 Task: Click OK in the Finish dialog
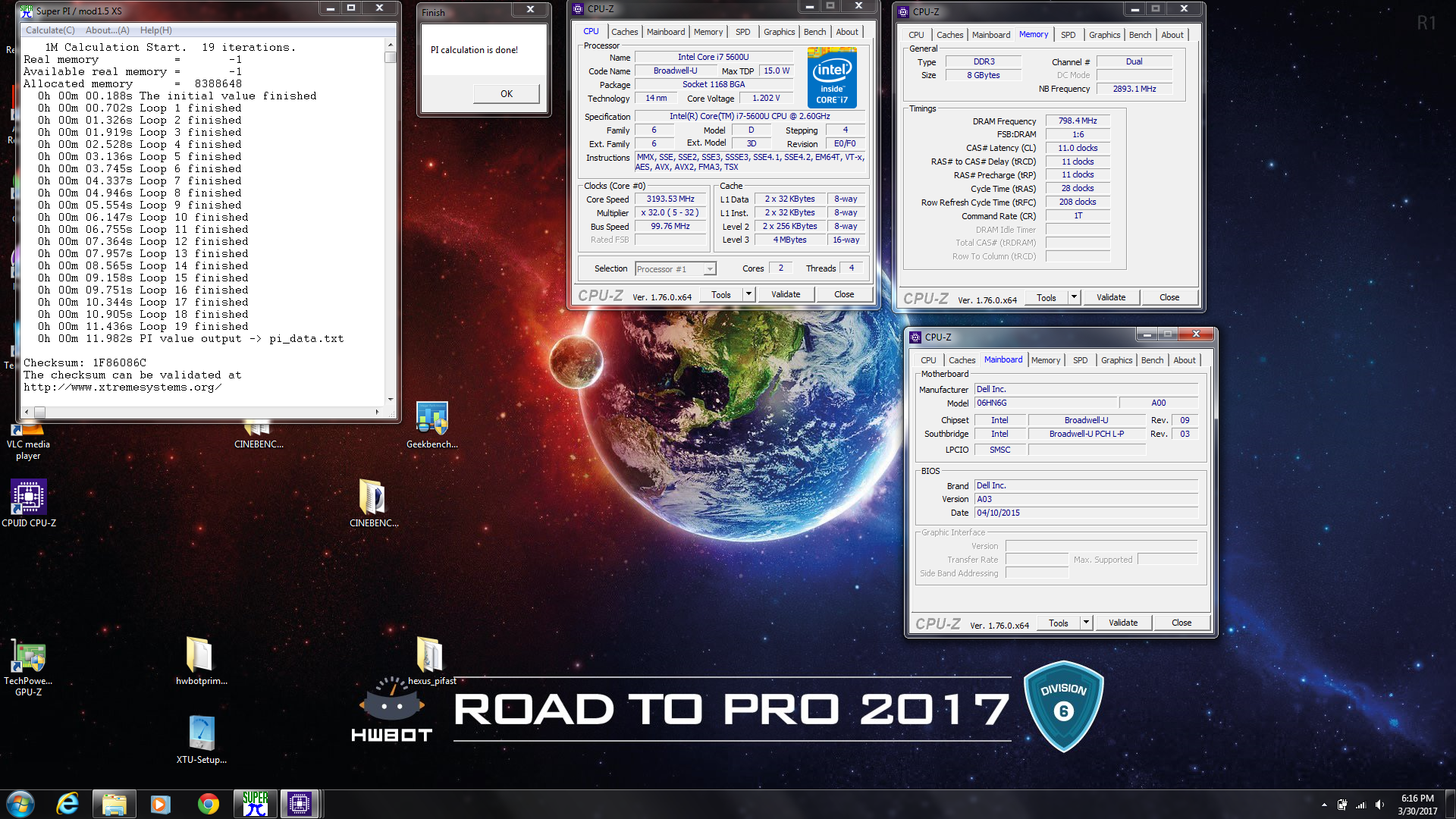[506, 93]
